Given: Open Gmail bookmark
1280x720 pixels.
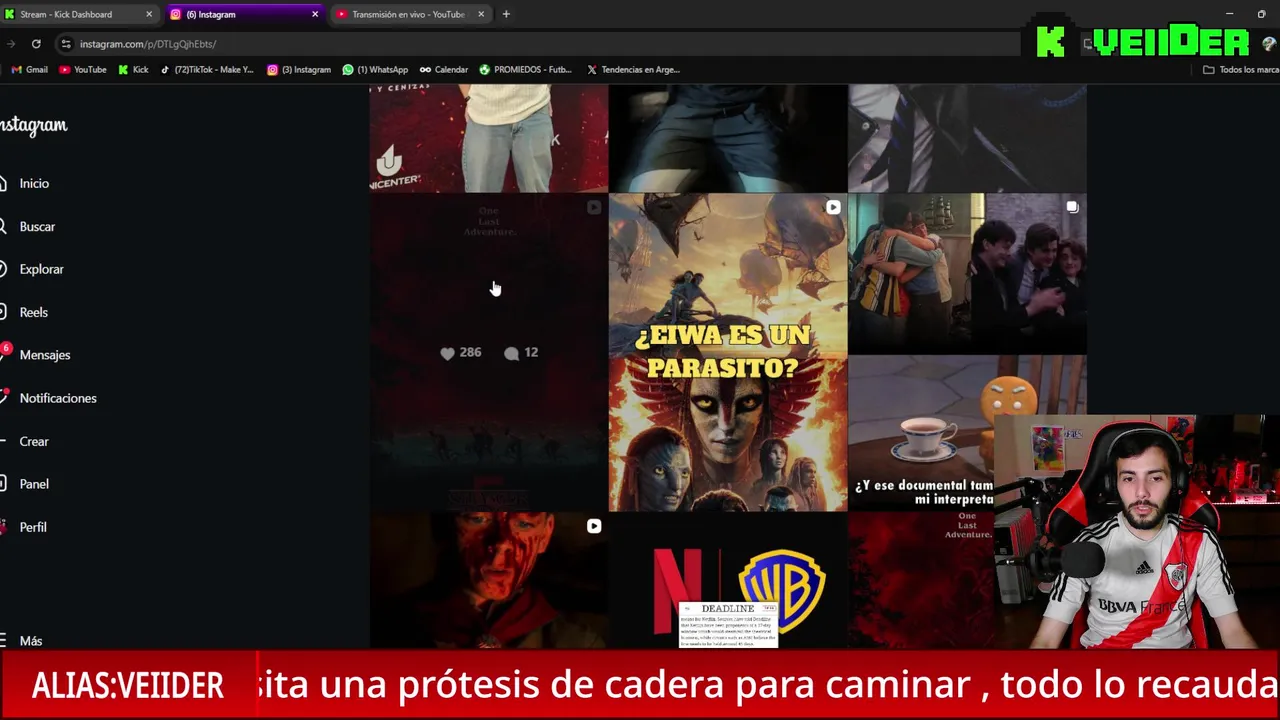Looking at the screenshot, I should pyautogui.click(x=29, y=70).
